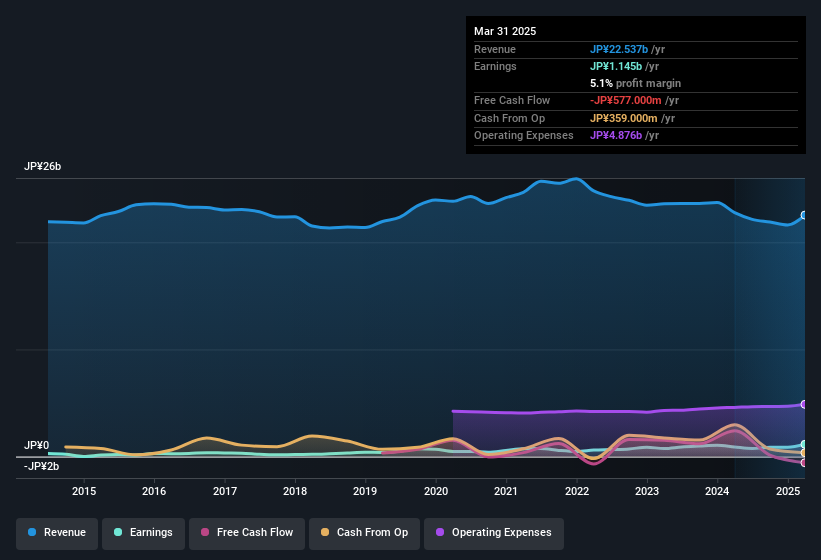The image size is (821, 560).
Task: Toggle the Revenue legend button
Action: point(57,533)
